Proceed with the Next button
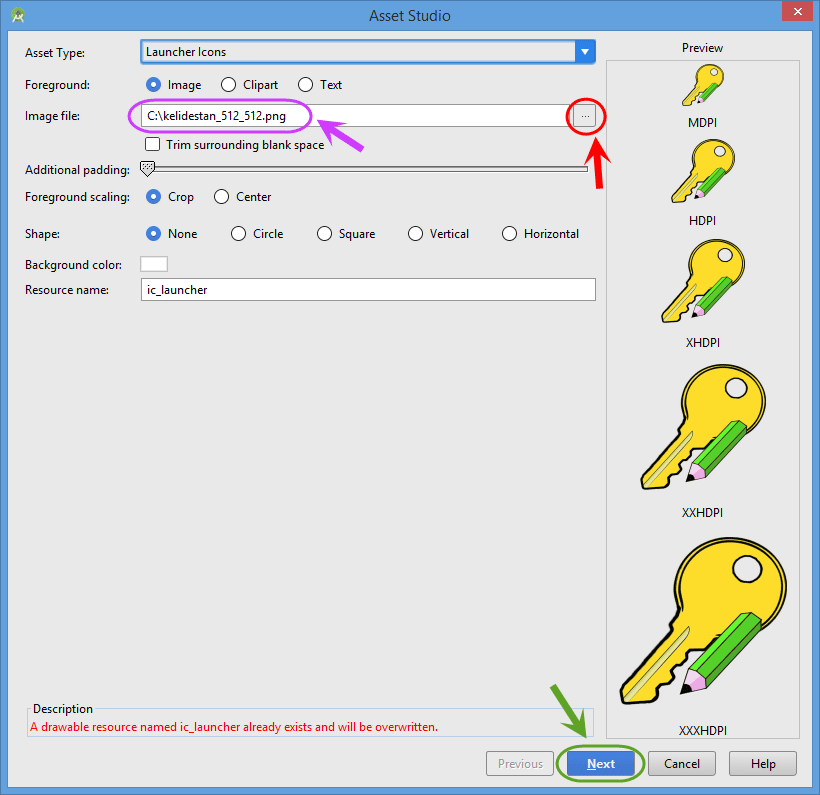820x795 pixels. [x=601, y=764]
